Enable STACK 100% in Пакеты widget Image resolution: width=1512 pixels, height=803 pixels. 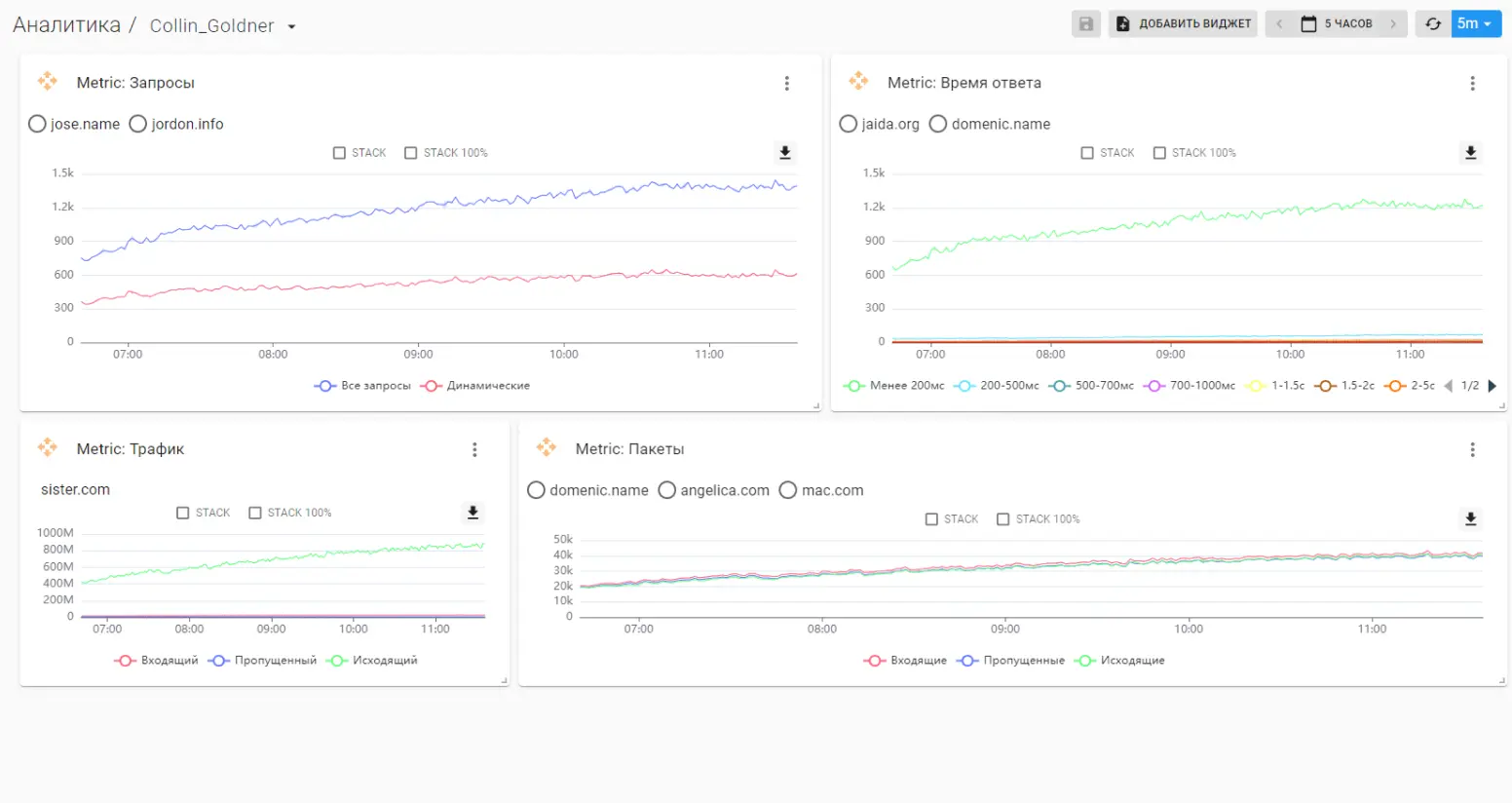coord(1002,519)
